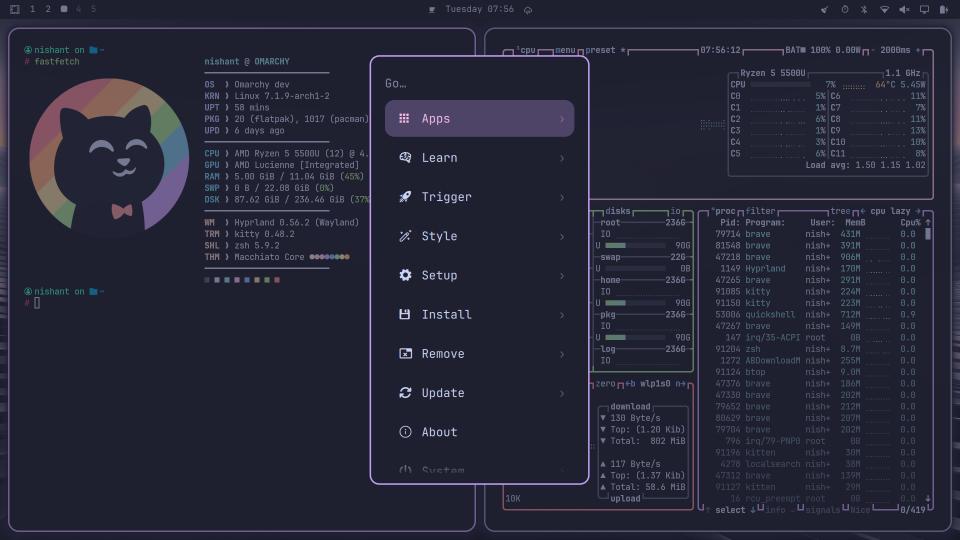Click the wlp1s0 interface label in btop

point(655,383)
